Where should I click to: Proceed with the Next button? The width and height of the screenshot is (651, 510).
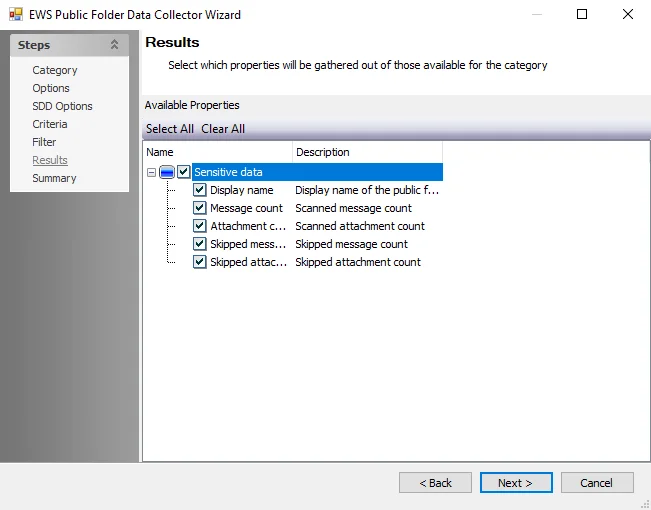[x=516, y=483]
